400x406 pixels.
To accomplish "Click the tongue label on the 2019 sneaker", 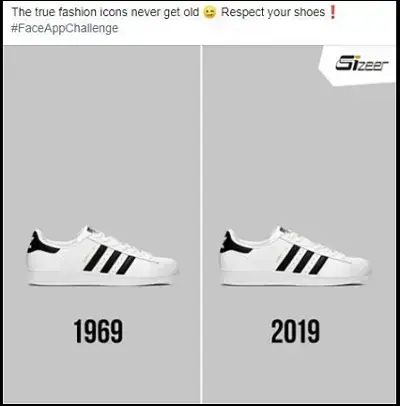I will (x=284, y=229).
